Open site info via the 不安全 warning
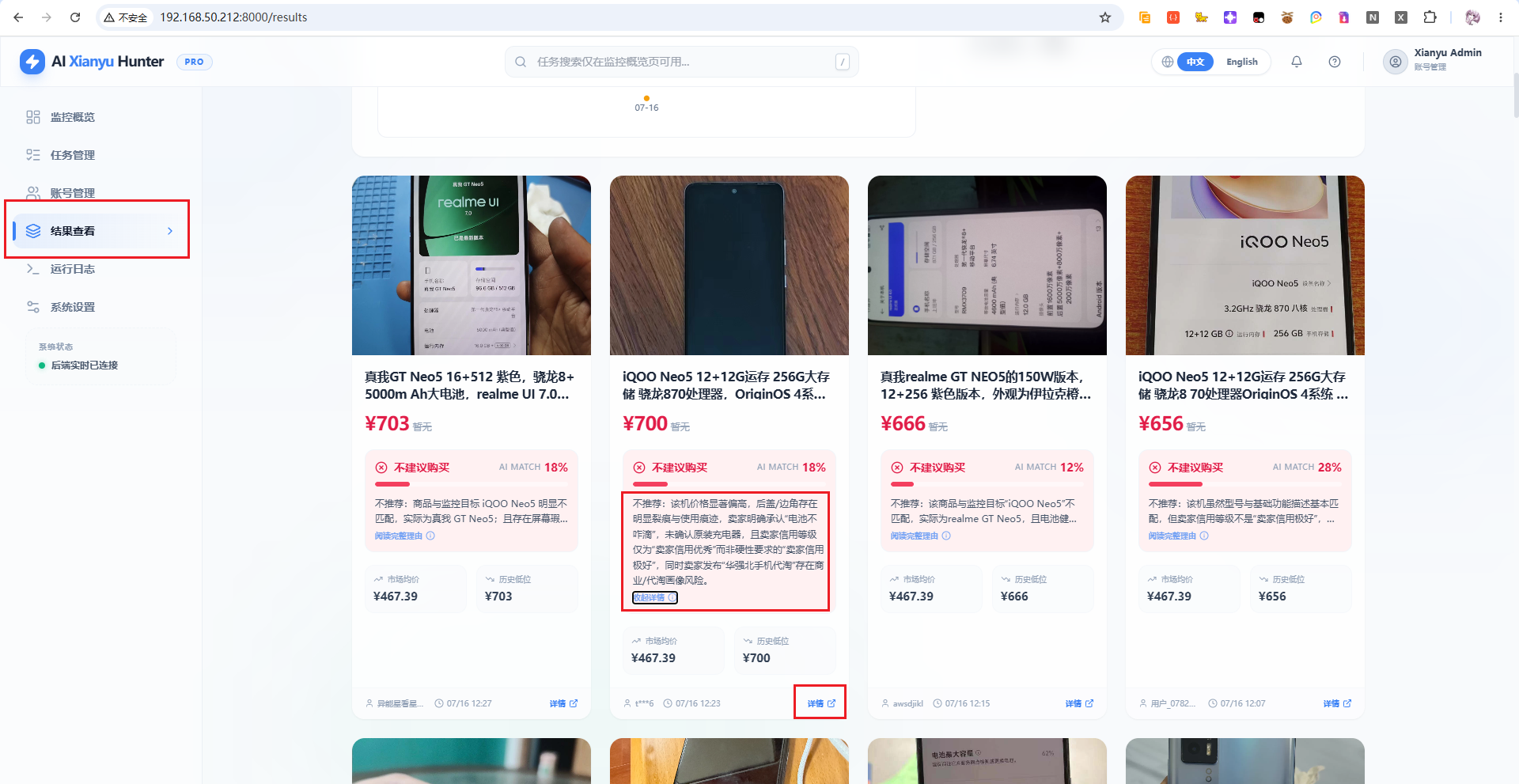The width and height of the screenshot is (1519, 784). click(x=126, y=17)
